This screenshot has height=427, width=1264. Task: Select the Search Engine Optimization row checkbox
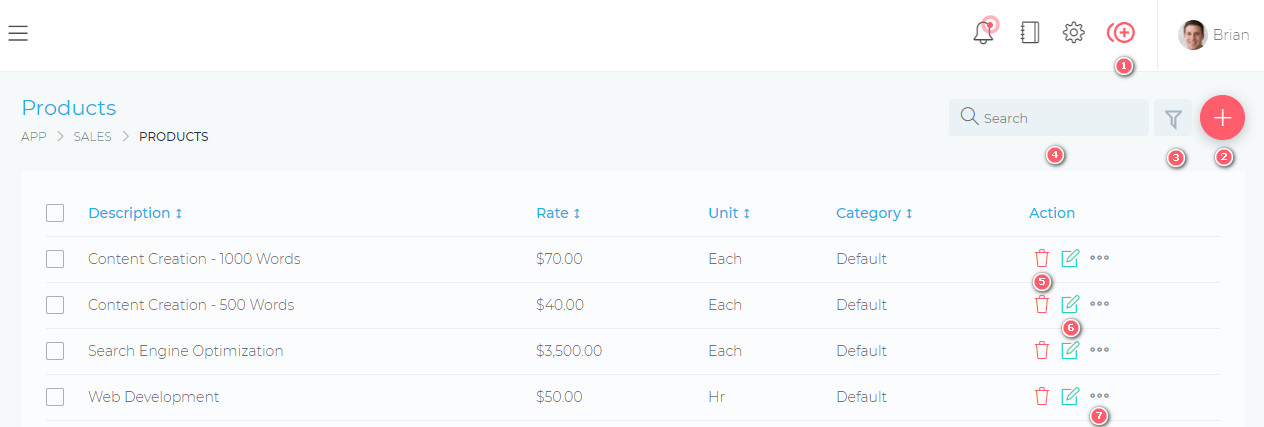(x=55, y=351)
